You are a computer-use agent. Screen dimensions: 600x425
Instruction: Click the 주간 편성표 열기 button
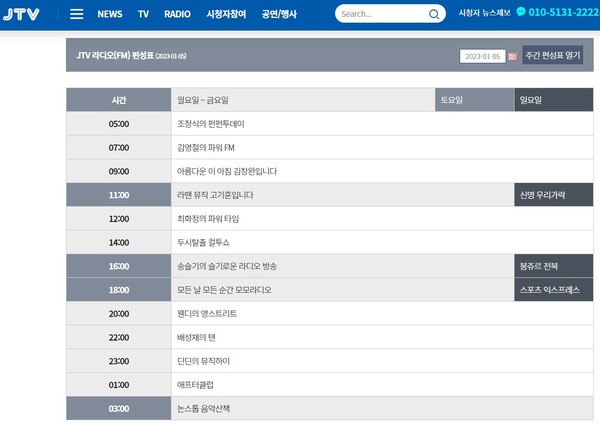tap(553, 55)
